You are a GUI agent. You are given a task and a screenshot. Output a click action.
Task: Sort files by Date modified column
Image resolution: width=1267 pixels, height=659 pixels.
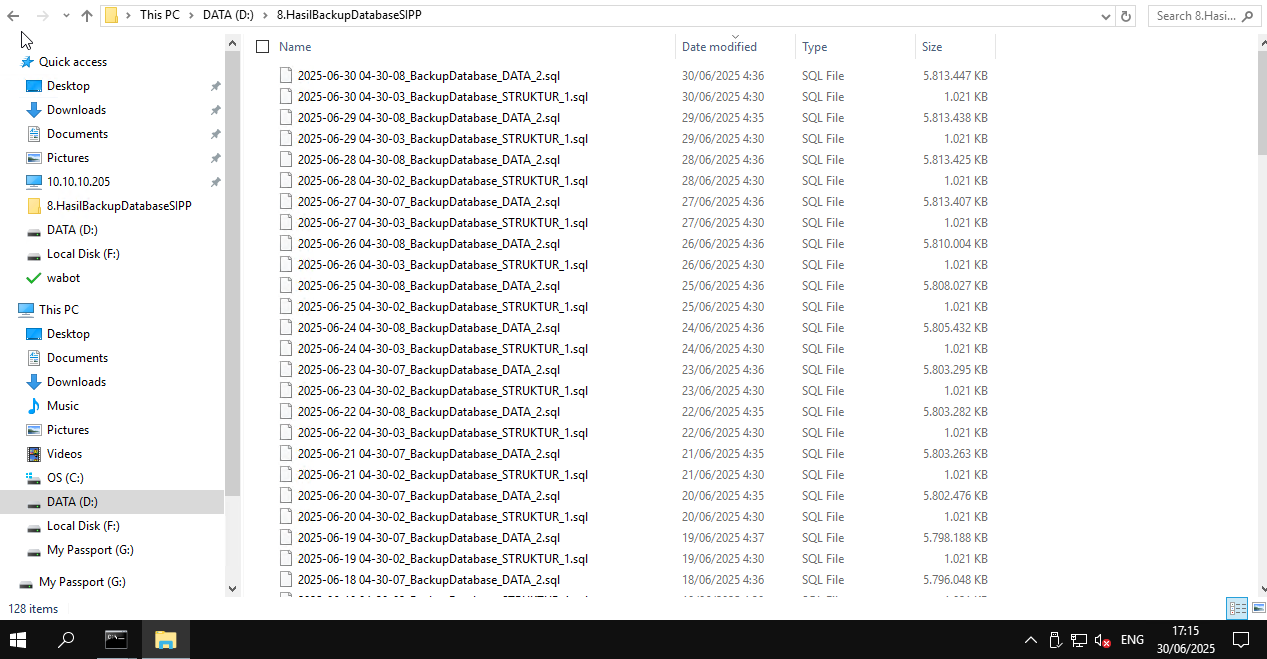pos(719,47)
